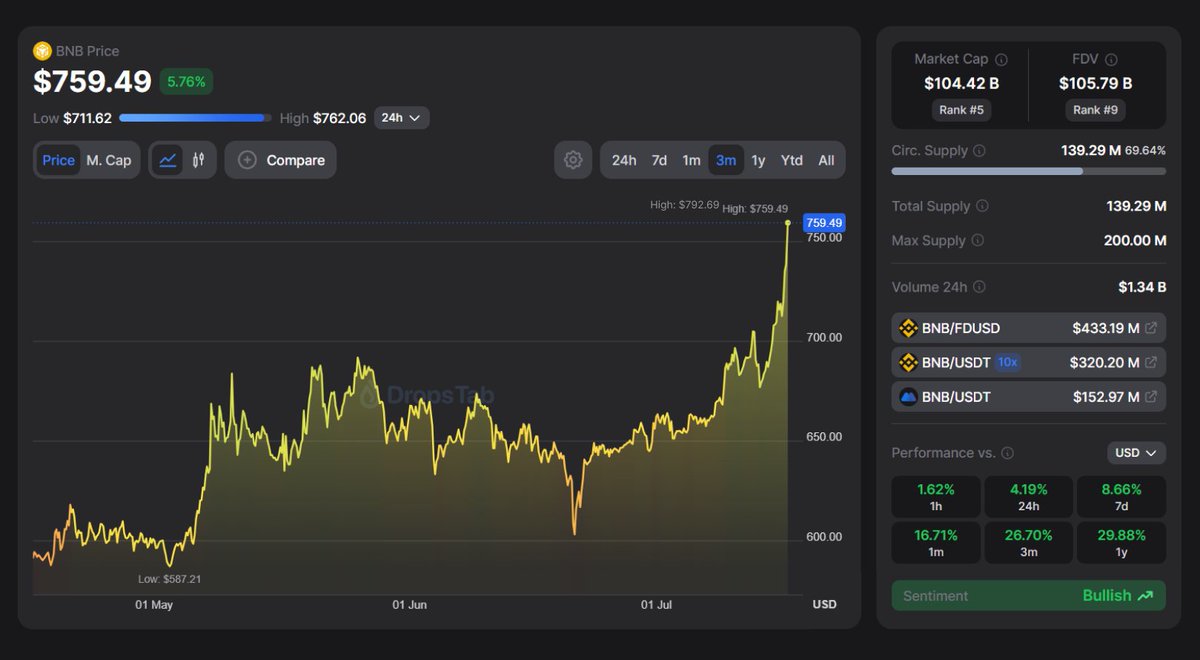
Task: Click the 7d performance cell 8.66%
Action: (x=1121, y=497)
